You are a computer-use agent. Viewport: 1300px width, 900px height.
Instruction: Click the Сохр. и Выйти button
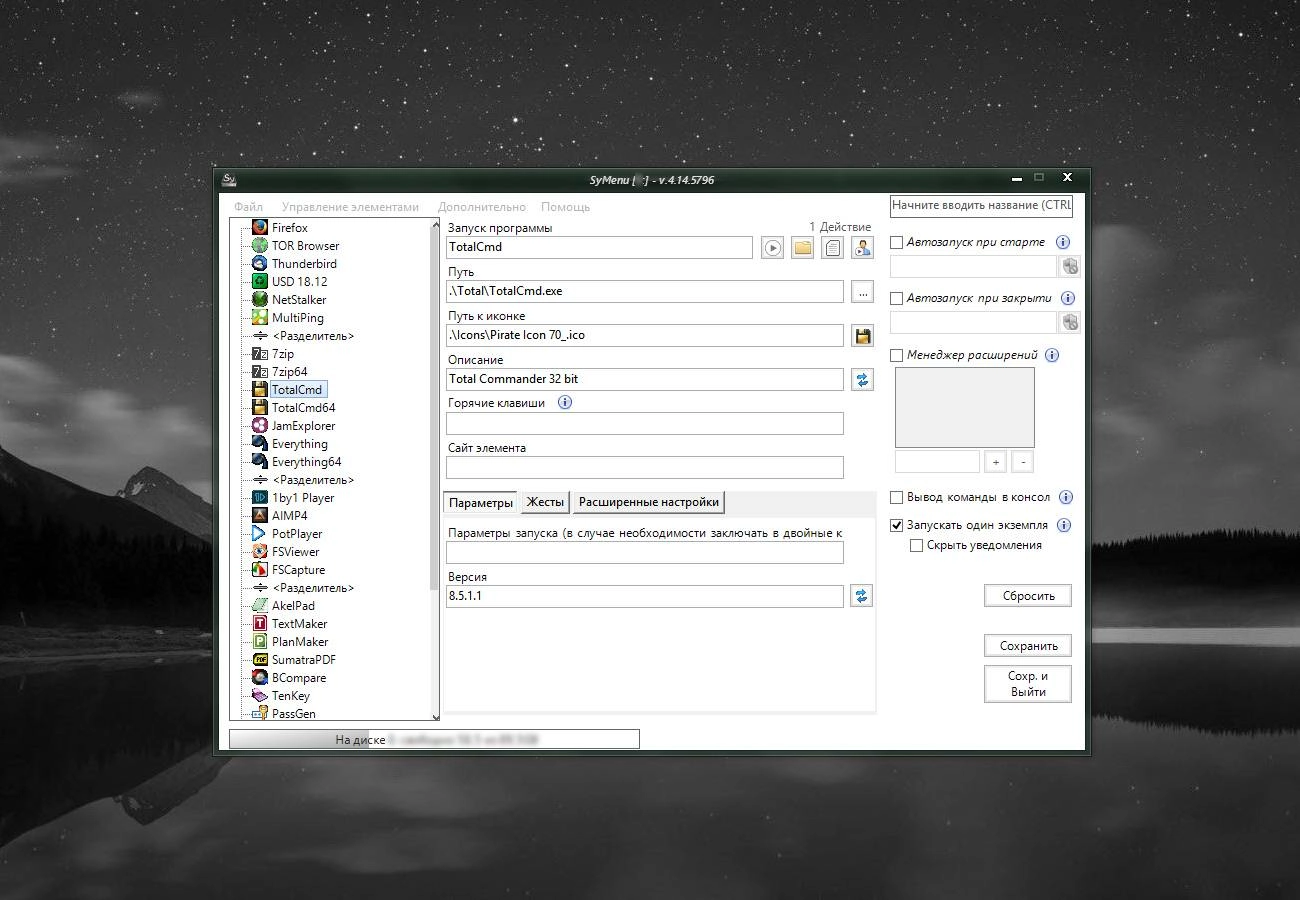pos(1028,684)
